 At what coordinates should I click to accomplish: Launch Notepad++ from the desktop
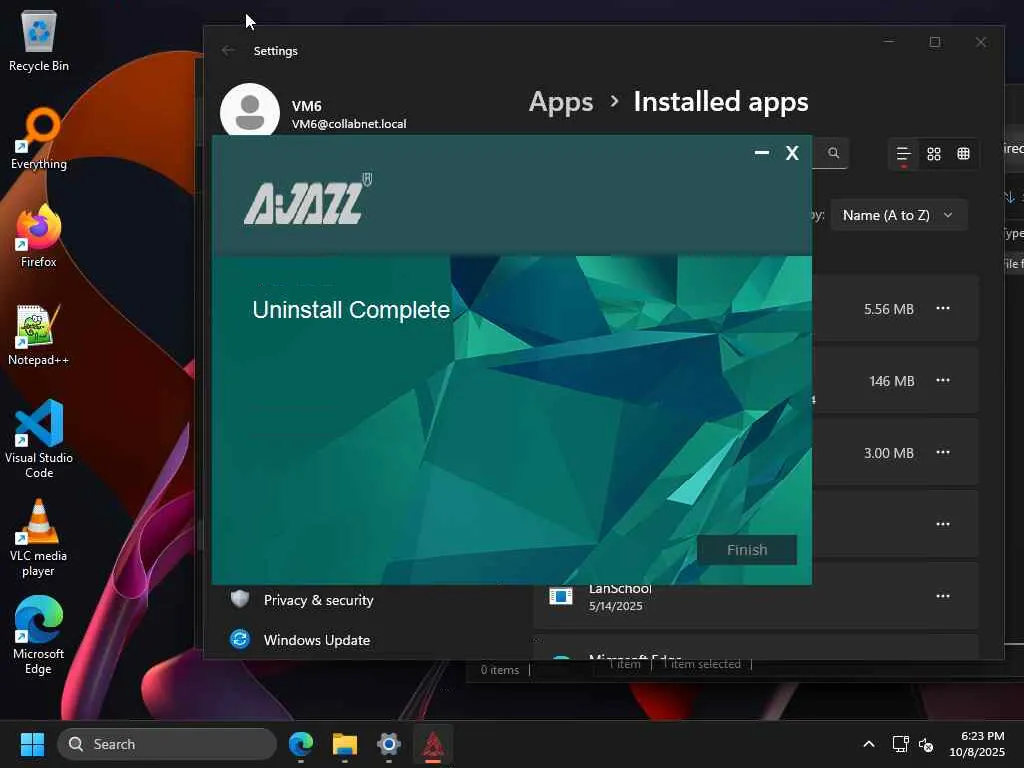[39, 335]
